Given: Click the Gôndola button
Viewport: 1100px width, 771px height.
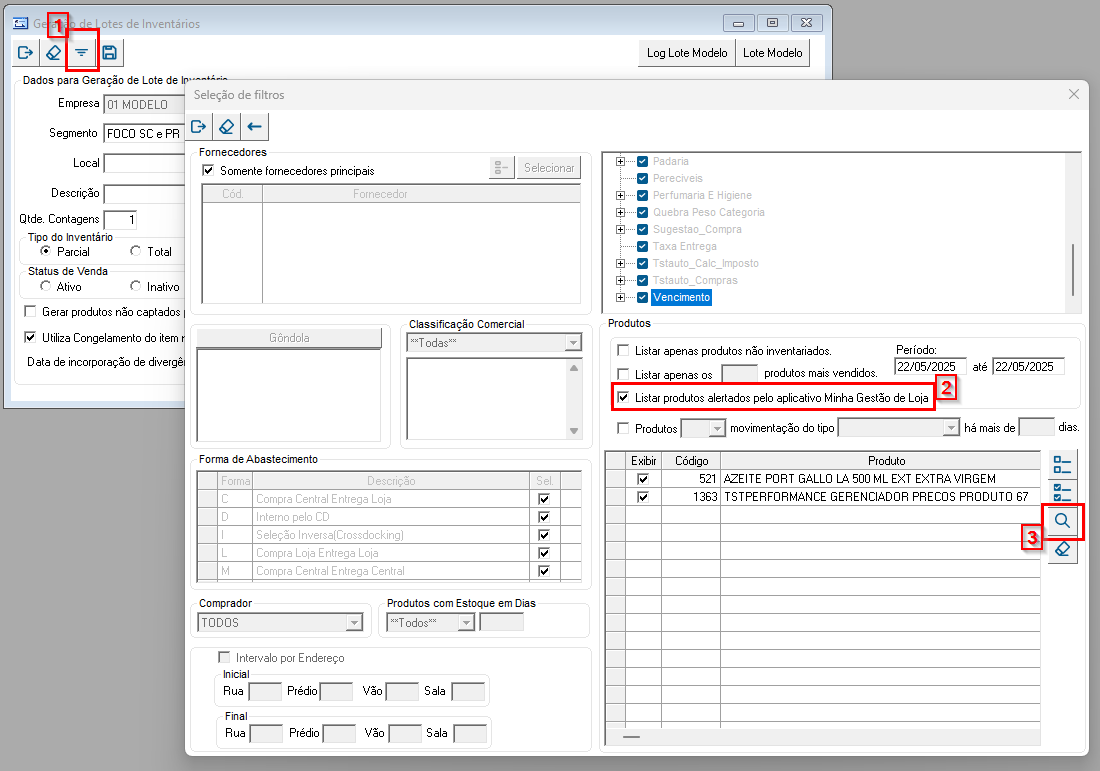Looking at the screenshot, I should click(x=289, y=338).
